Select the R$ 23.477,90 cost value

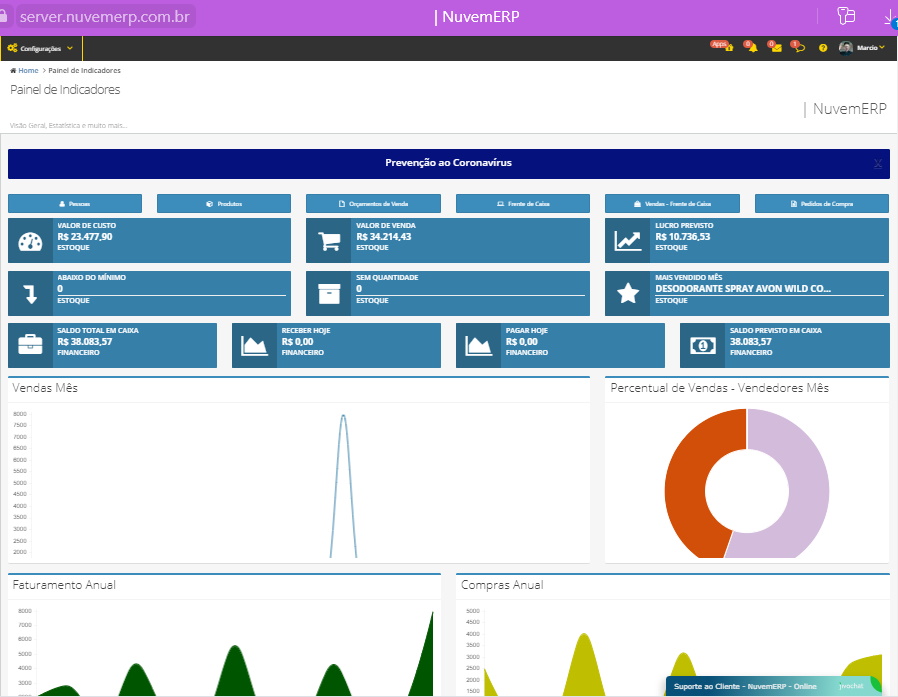tap(85, 237)
